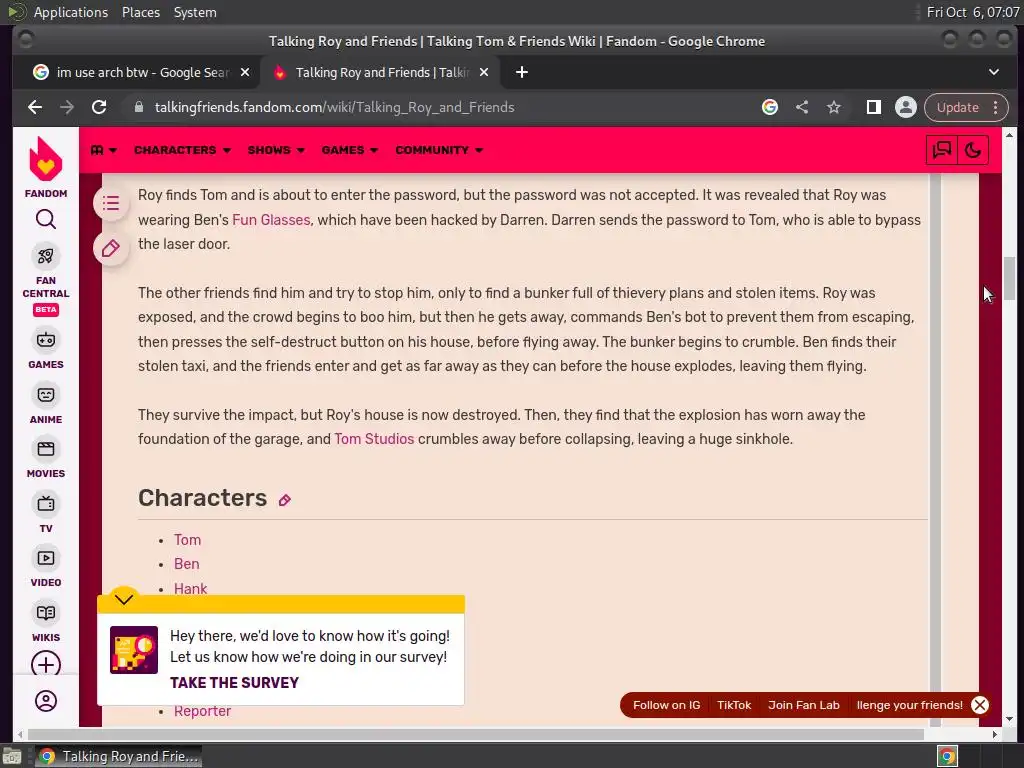Click the vertical page scrollbar thumb

[x=1010, y=277]
